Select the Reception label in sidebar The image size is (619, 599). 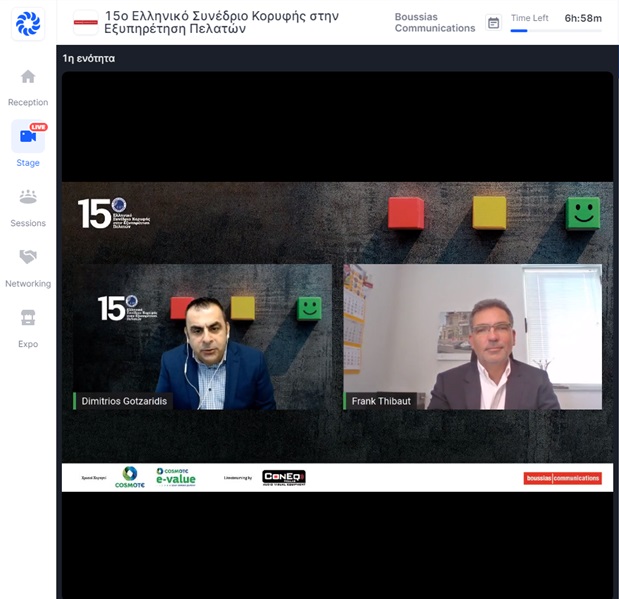[28, 102]
